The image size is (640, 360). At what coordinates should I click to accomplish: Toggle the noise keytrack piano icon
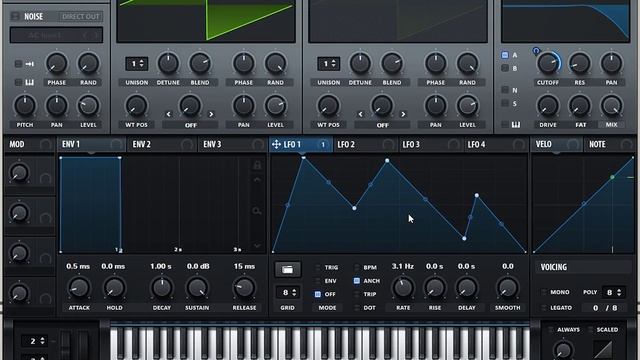pyautogui.click(x=29, y=82)
